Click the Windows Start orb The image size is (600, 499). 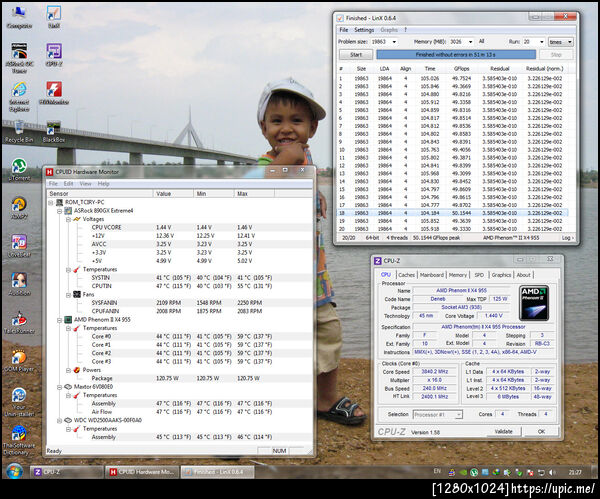pos(14,471)
